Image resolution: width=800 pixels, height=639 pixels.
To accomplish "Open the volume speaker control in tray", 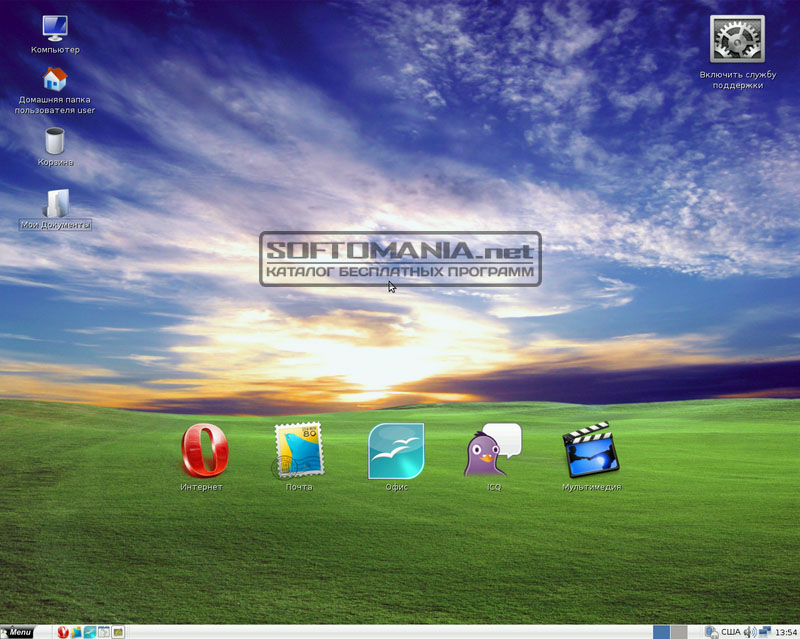I will pos(750,632).
